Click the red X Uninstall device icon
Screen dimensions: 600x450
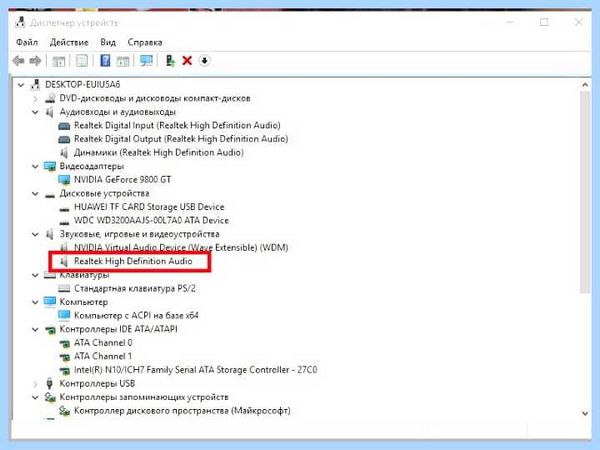pos(187,60)
